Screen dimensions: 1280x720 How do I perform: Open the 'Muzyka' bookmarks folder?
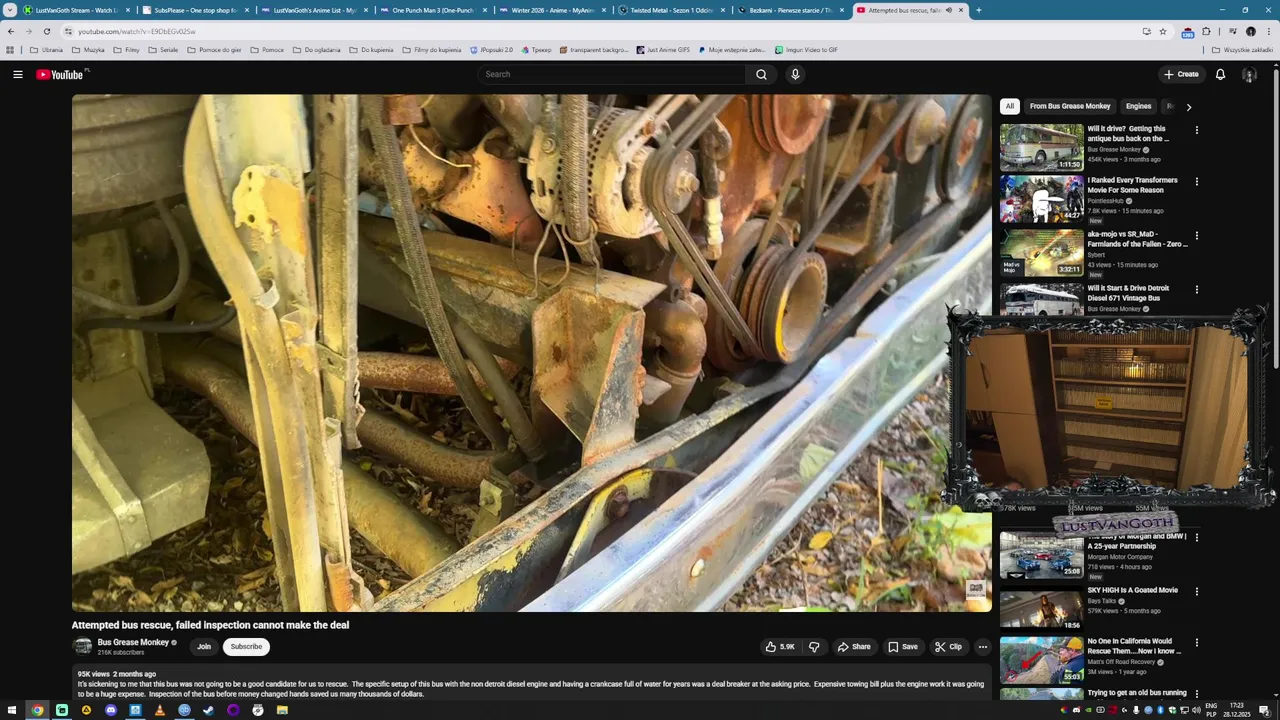pos(88,49)
